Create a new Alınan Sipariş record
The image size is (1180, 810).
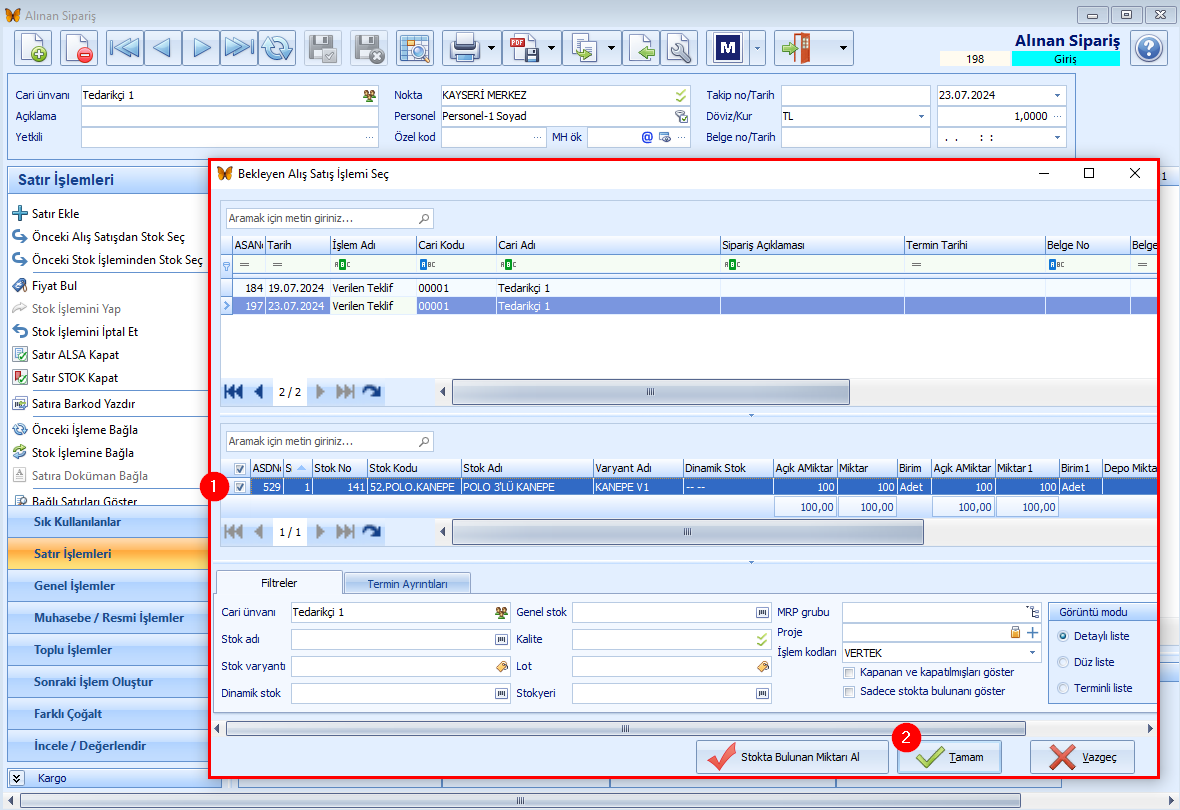32,49
